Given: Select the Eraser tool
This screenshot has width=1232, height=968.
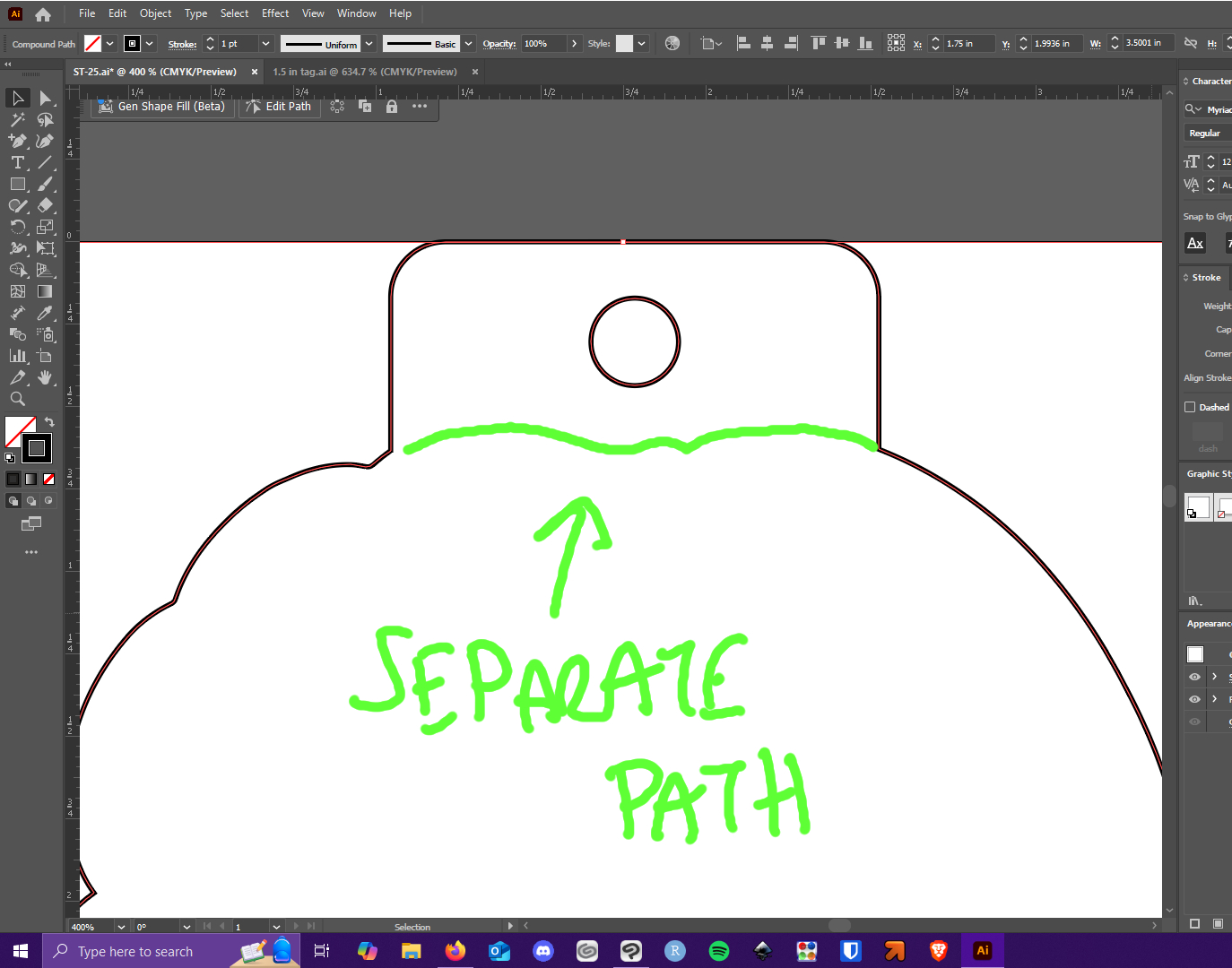Looking at the screenshot, I should [x=47, y=205].
